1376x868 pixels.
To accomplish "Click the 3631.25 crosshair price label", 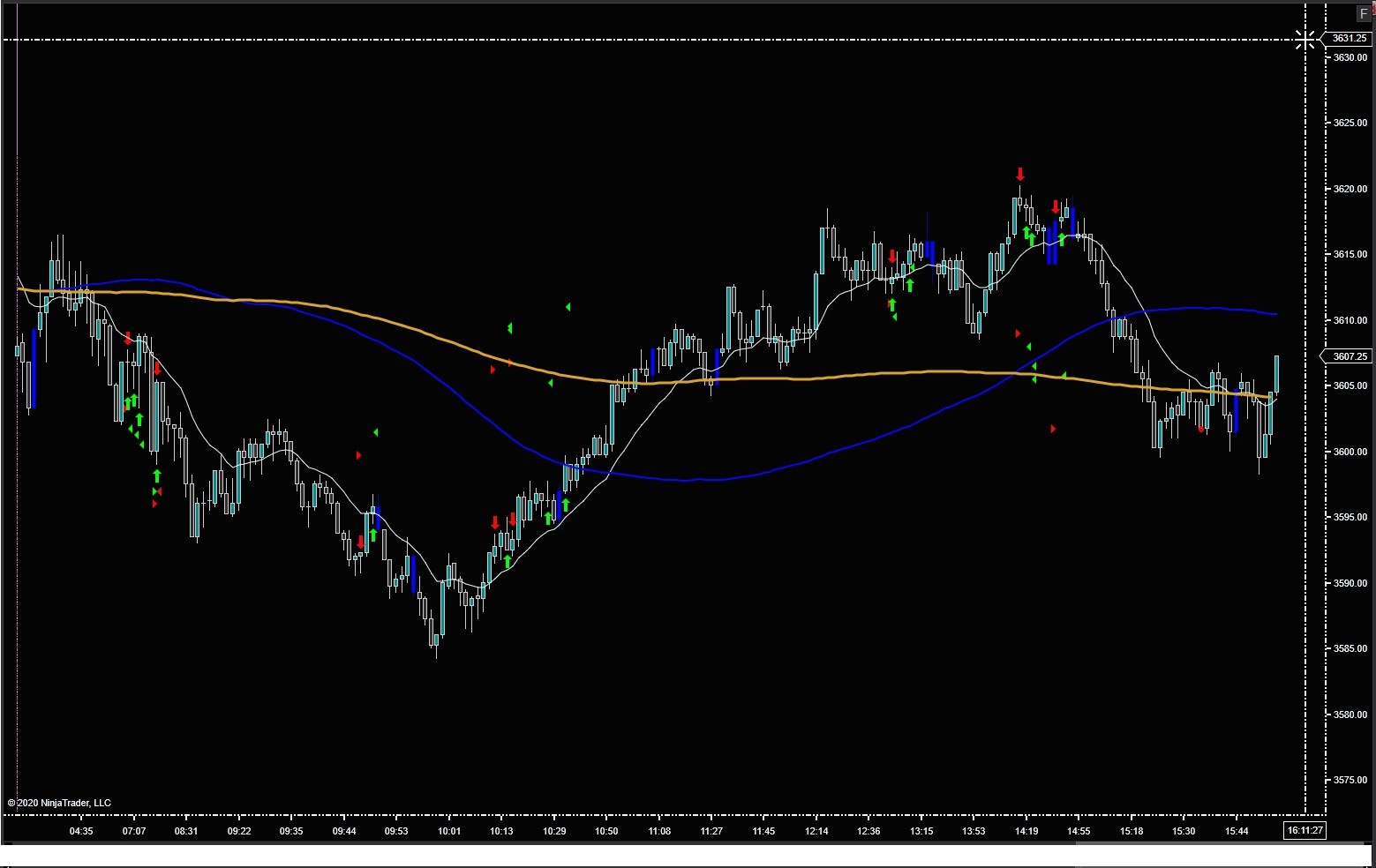I will [x=1348, y=38].
